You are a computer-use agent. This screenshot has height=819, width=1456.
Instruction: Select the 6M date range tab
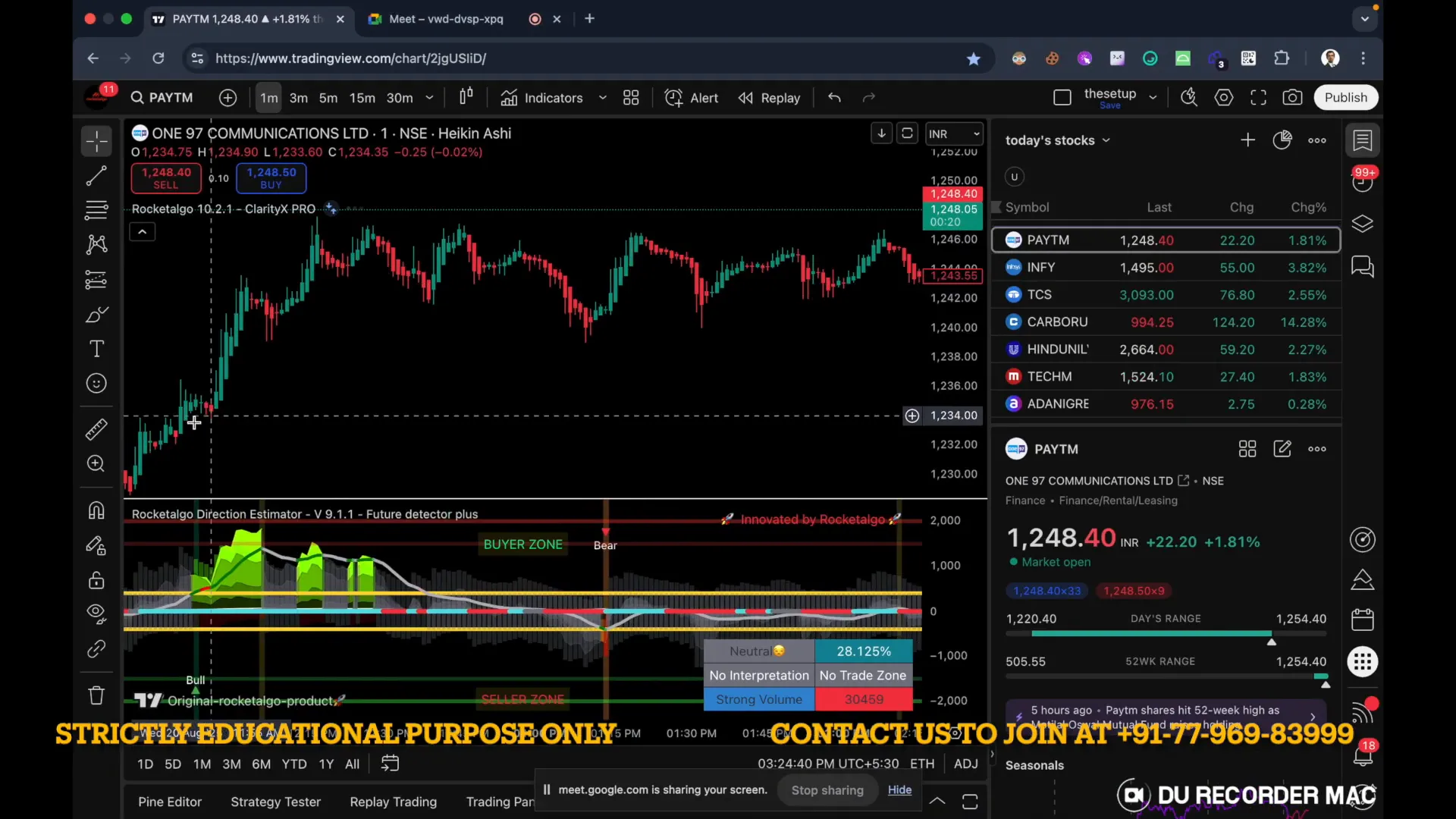pos(261,764)
